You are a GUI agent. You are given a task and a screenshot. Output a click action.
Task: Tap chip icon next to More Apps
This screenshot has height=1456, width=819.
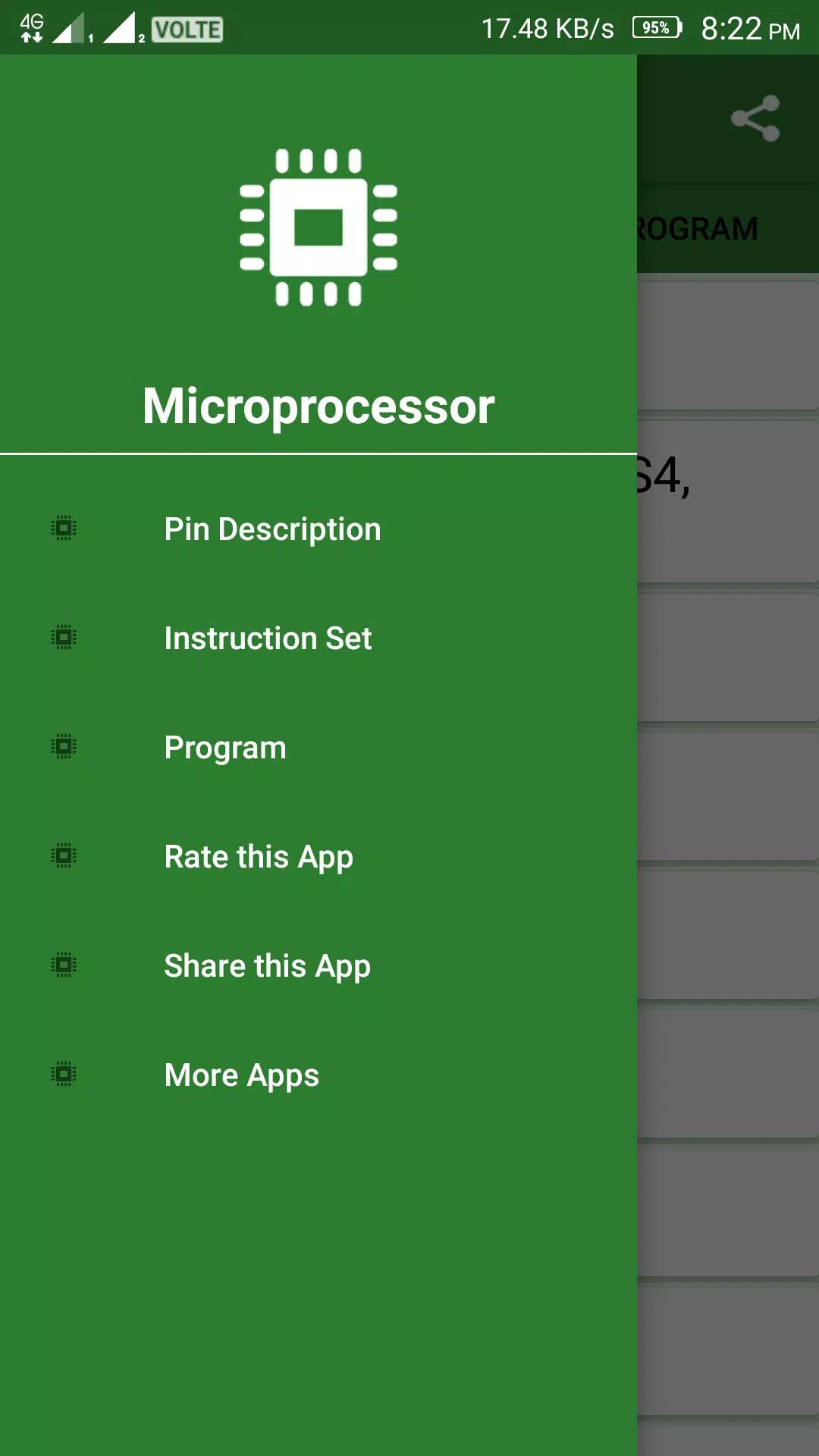point(64,1074)
